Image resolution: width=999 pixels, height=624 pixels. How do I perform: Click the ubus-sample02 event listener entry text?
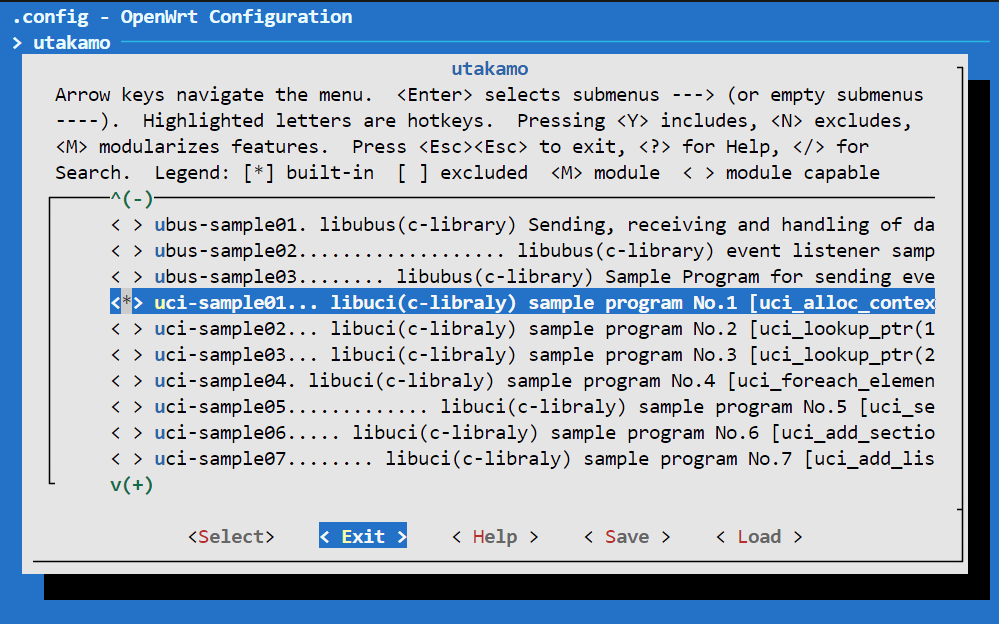[x=545, y=251]
